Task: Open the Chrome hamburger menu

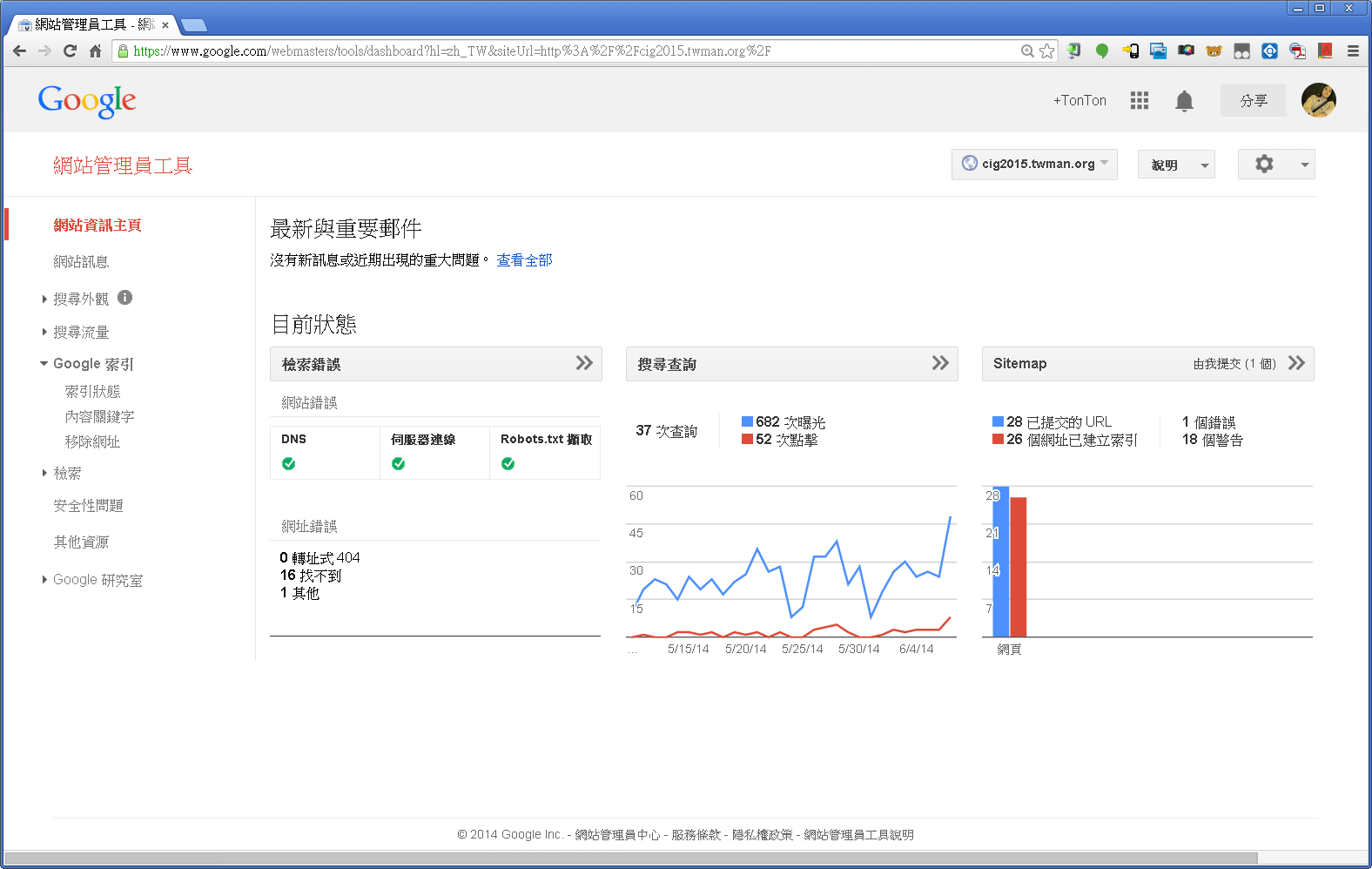Action: (1353, 51)
